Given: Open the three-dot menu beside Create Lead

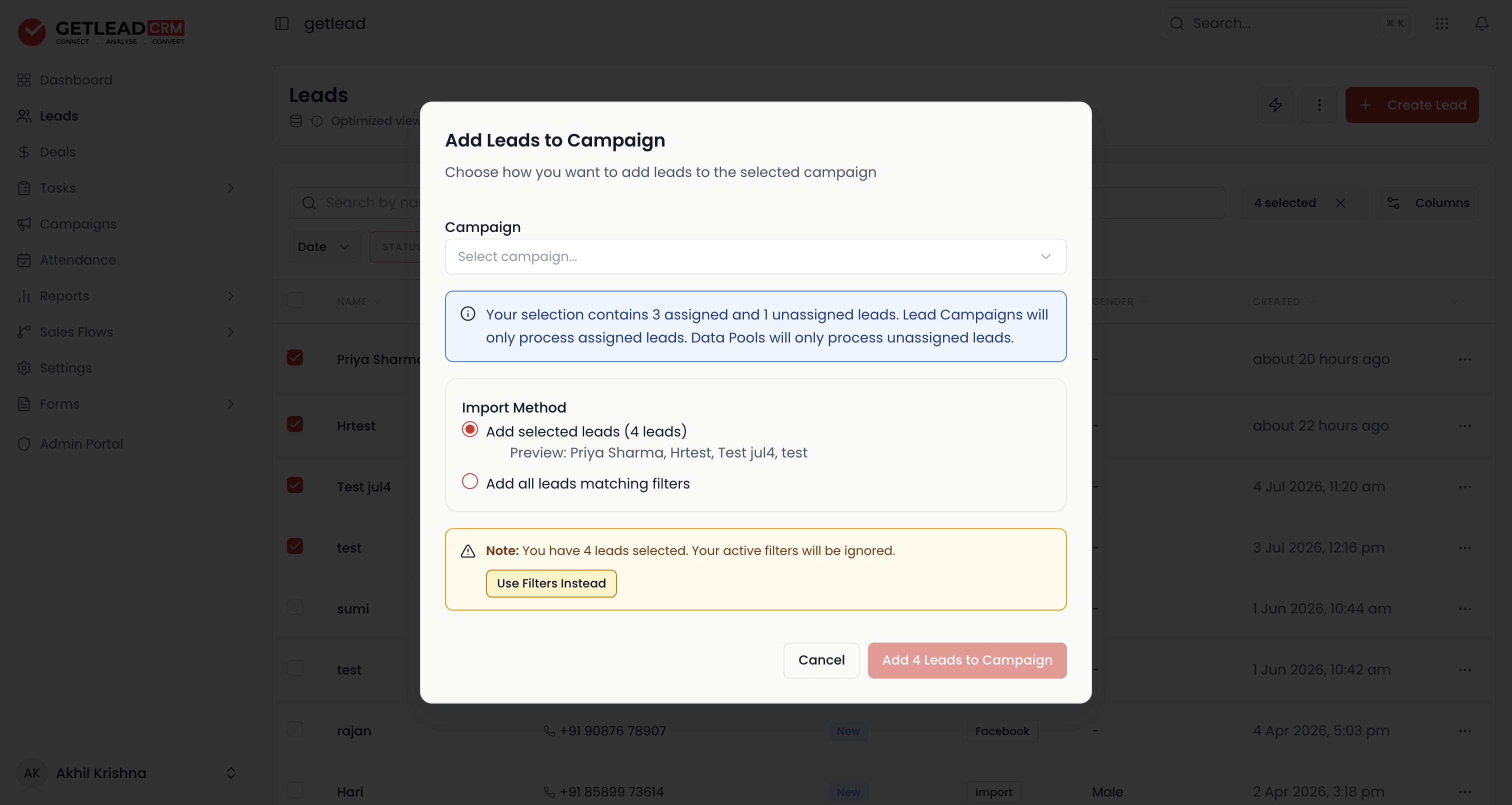Looking at the screenshot, I should [x=1319, y=105].
